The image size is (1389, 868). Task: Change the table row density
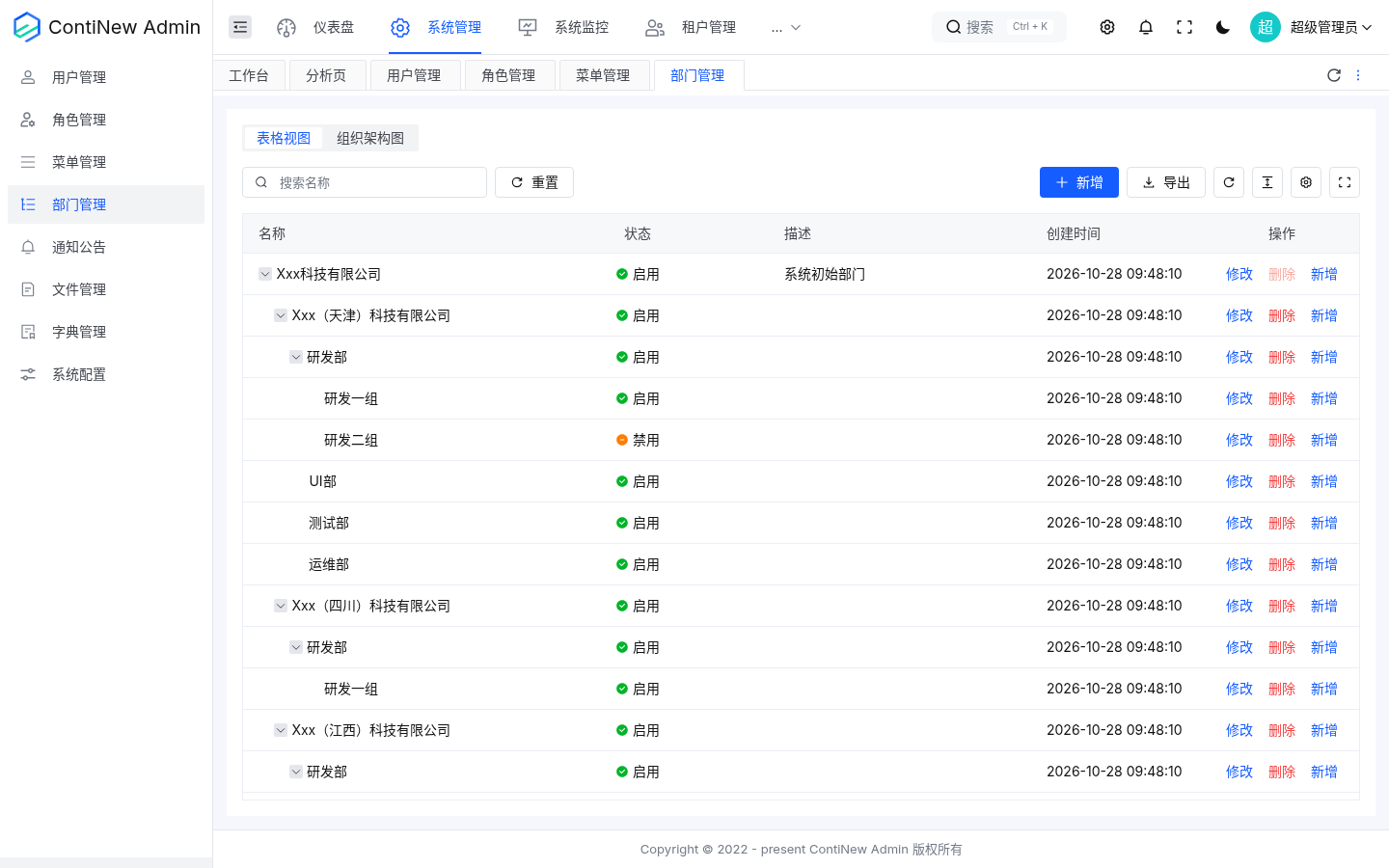(1267, 182)
